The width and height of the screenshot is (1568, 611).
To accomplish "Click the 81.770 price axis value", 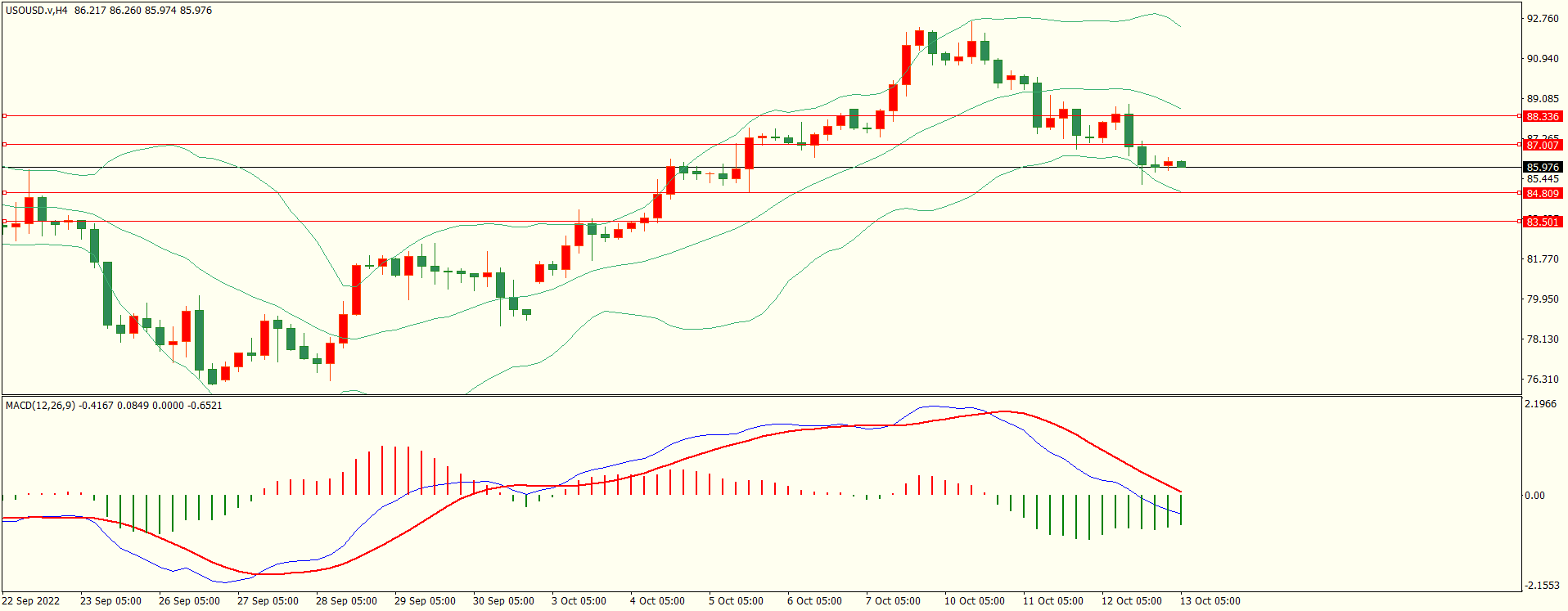I will tap(1543, 258).
